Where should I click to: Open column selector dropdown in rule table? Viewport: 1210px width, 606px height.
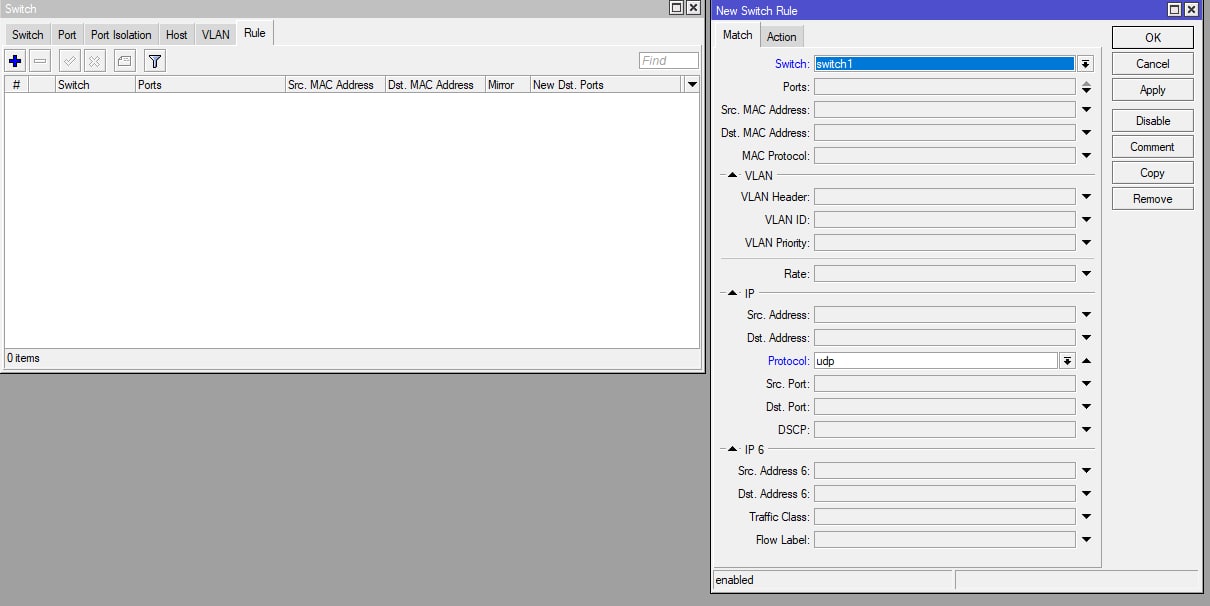click(x=692, y=85)
